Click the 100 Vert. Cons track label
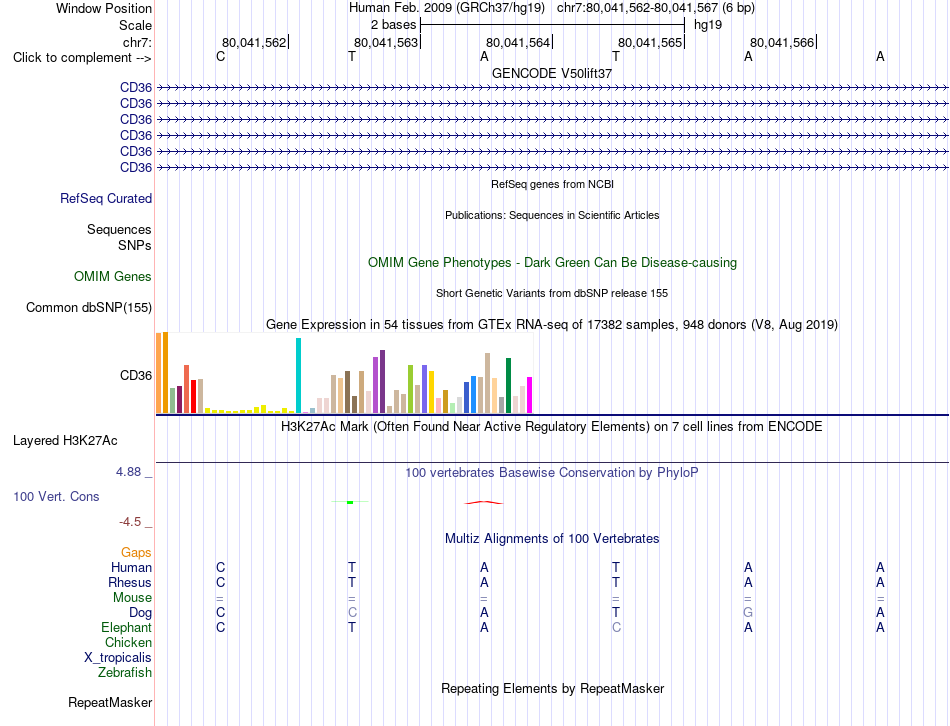 pyautogui.click(x=56, y=496)
